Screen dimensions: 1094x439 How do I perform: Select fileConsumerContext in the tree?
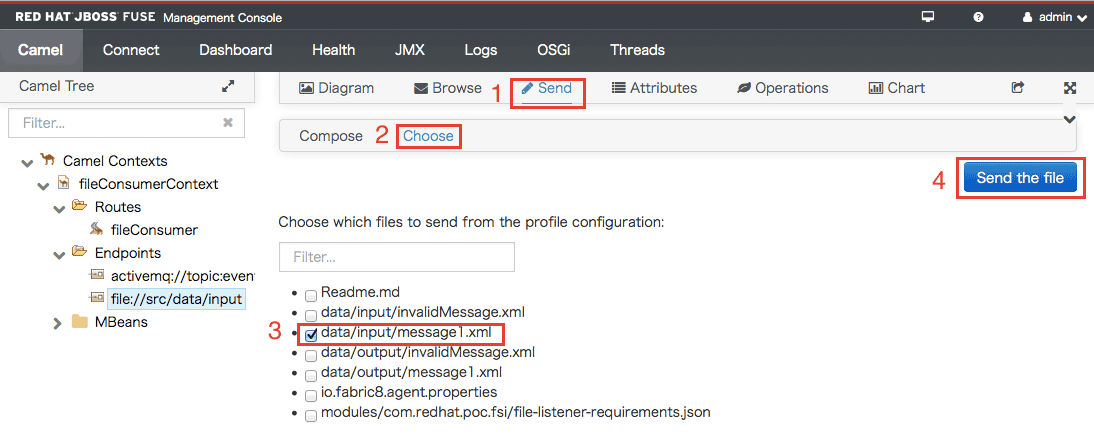pos(149,184)
